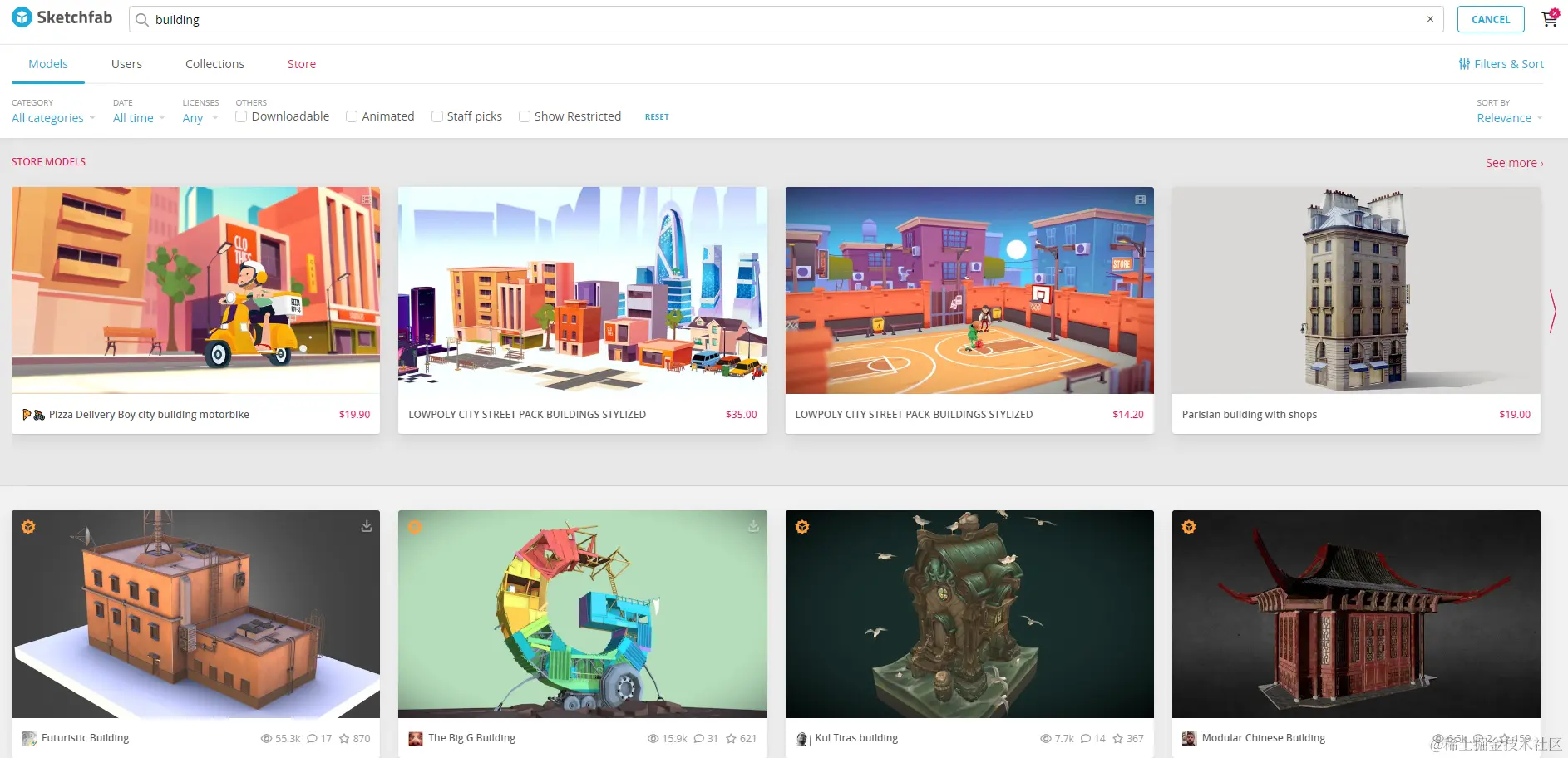Screen dimensions: 1568x758
Task: Click download icon on Futuristic Building card
Action: point(367,526)
